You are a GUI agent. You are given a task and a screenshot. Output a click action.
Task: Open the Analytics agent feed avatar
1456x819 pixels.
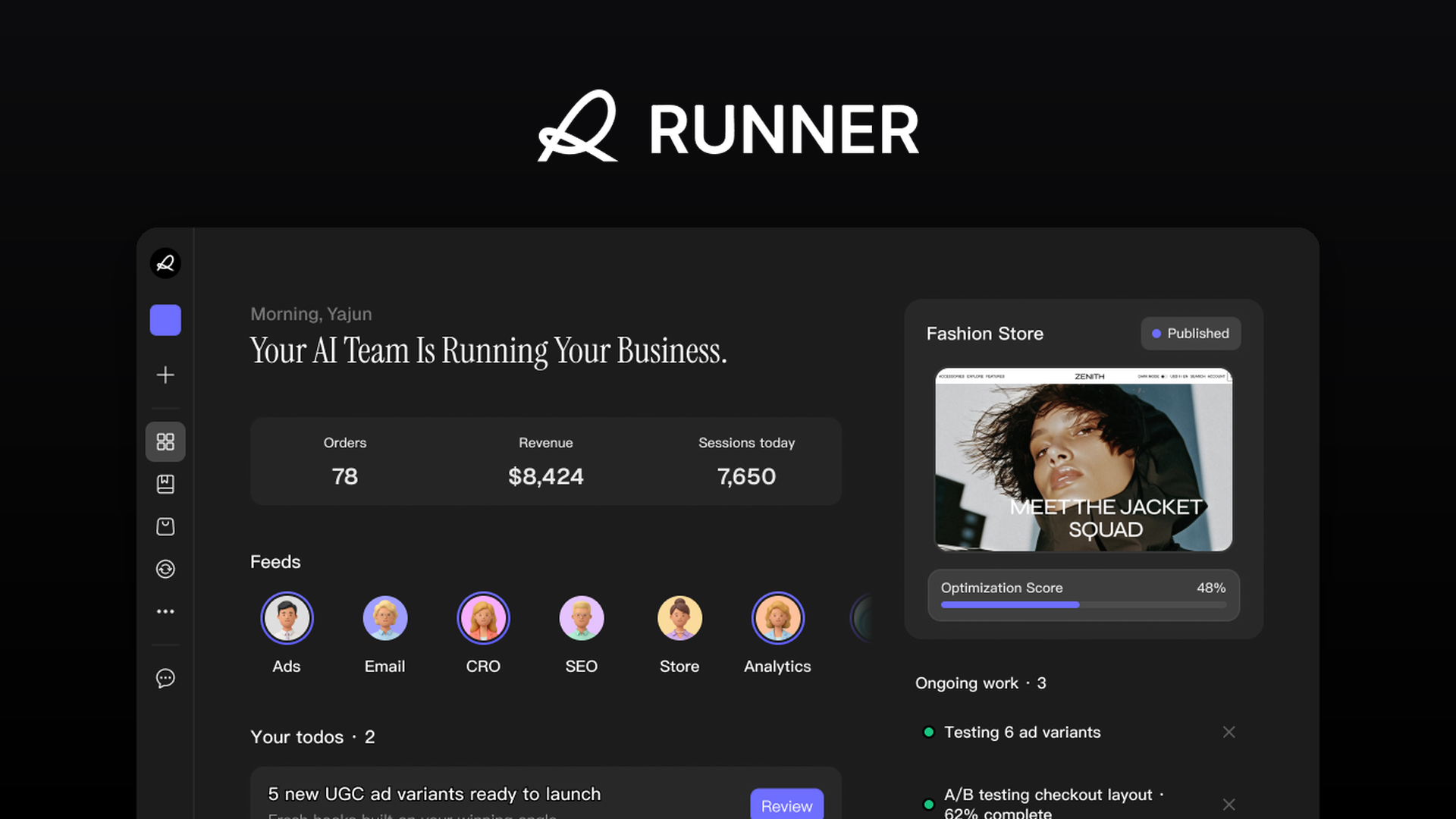(x=777, y=618)
